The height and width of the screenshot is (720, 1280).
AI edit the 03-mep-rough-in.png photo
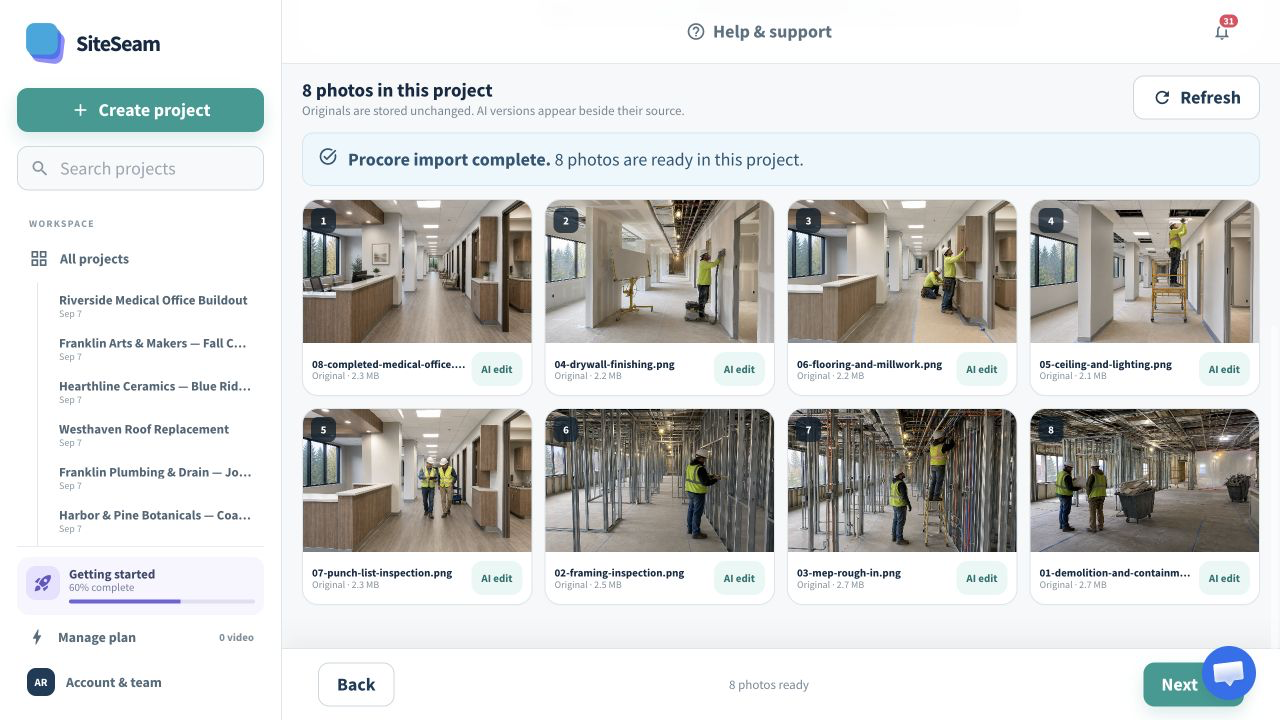pyautogui.click(x=981, y=578)
